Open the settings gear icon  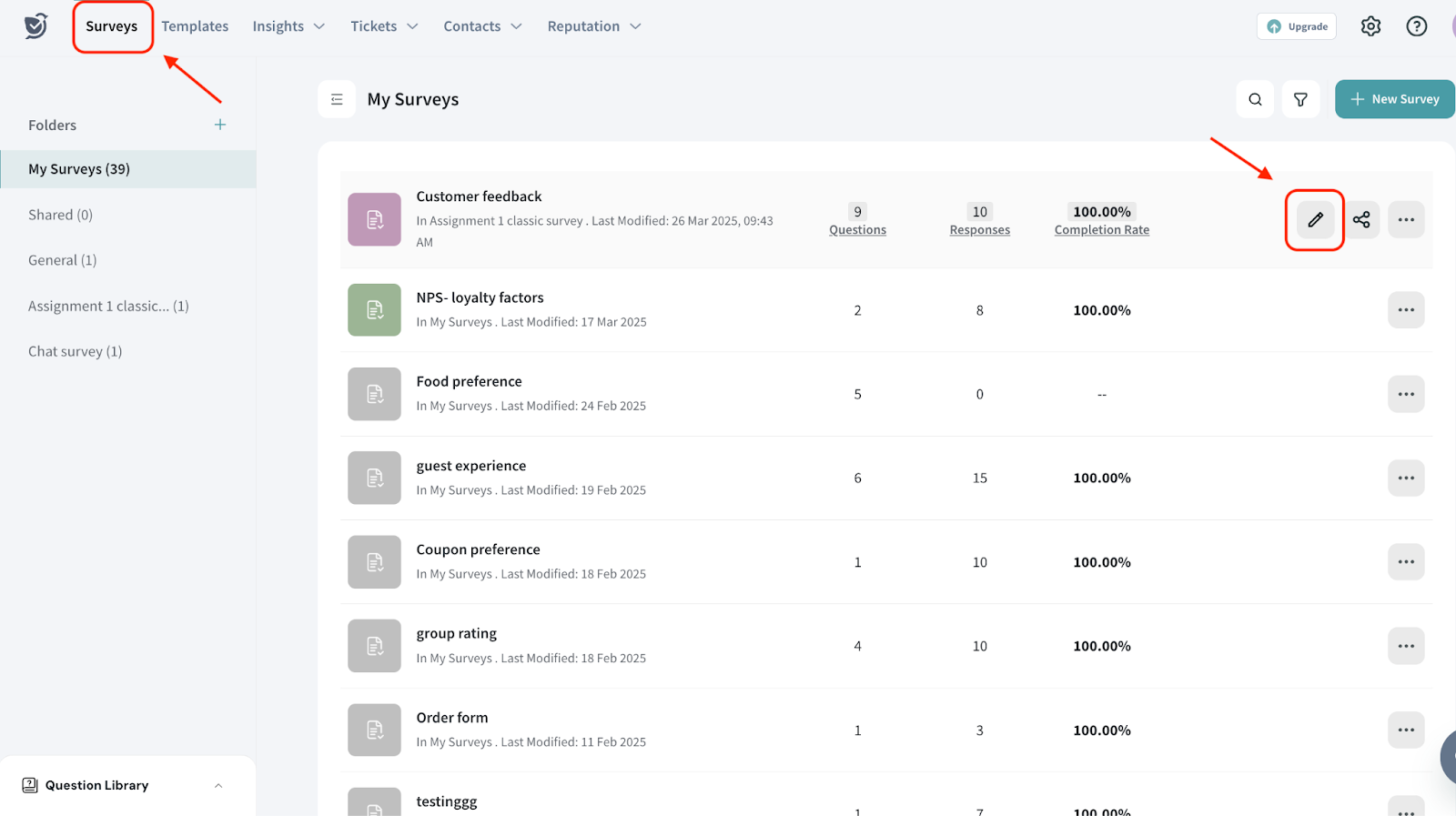pos(1370,26)
